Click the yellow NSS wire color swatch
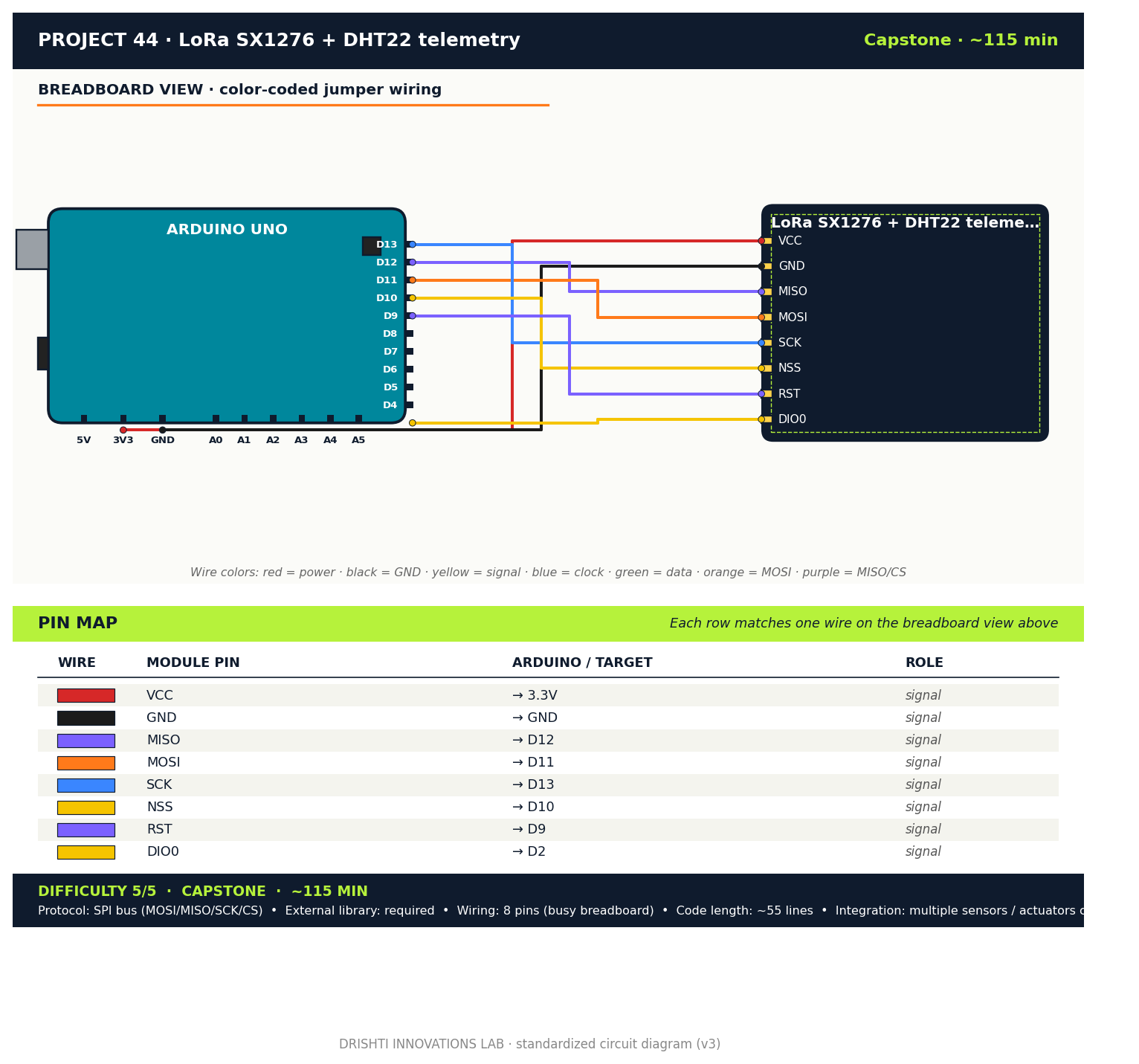This screenshot has width=1139, height=1064. click(x=86, y=807)
